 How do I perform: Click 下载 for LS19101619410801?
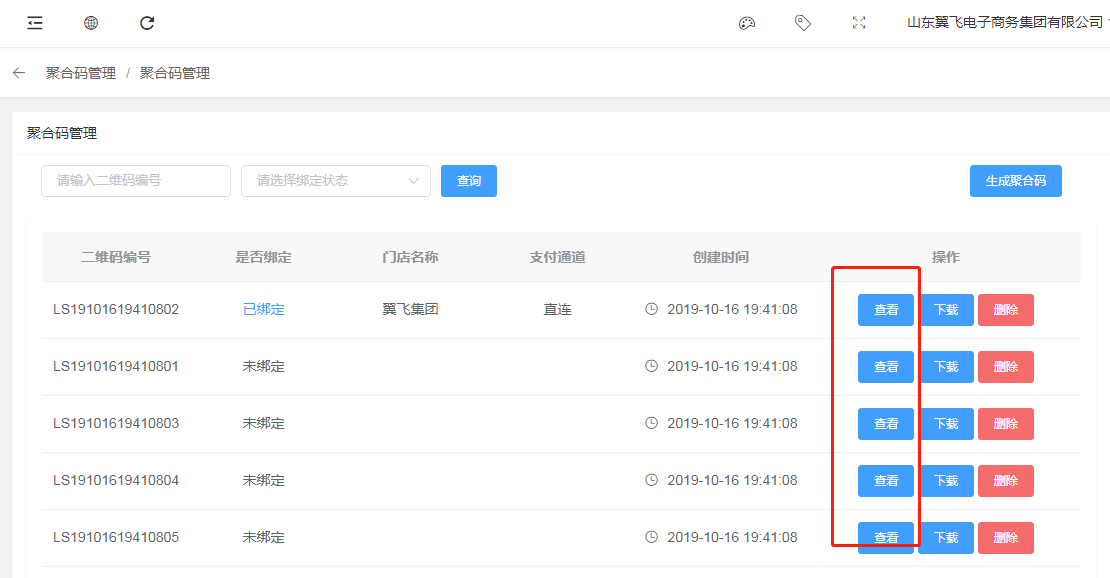tap(946, 367)
